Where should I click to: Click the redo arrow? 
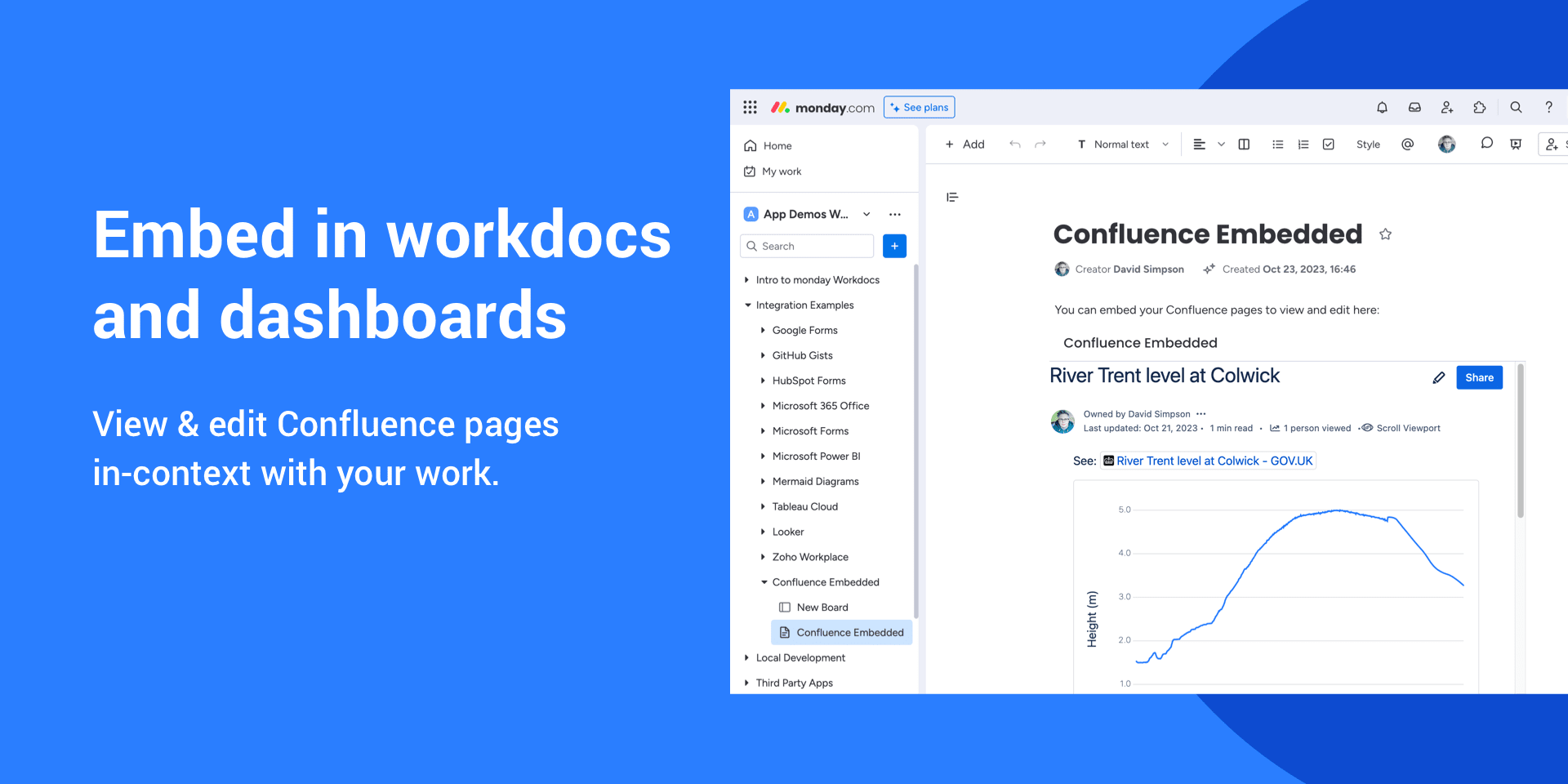click(1040, 145)
